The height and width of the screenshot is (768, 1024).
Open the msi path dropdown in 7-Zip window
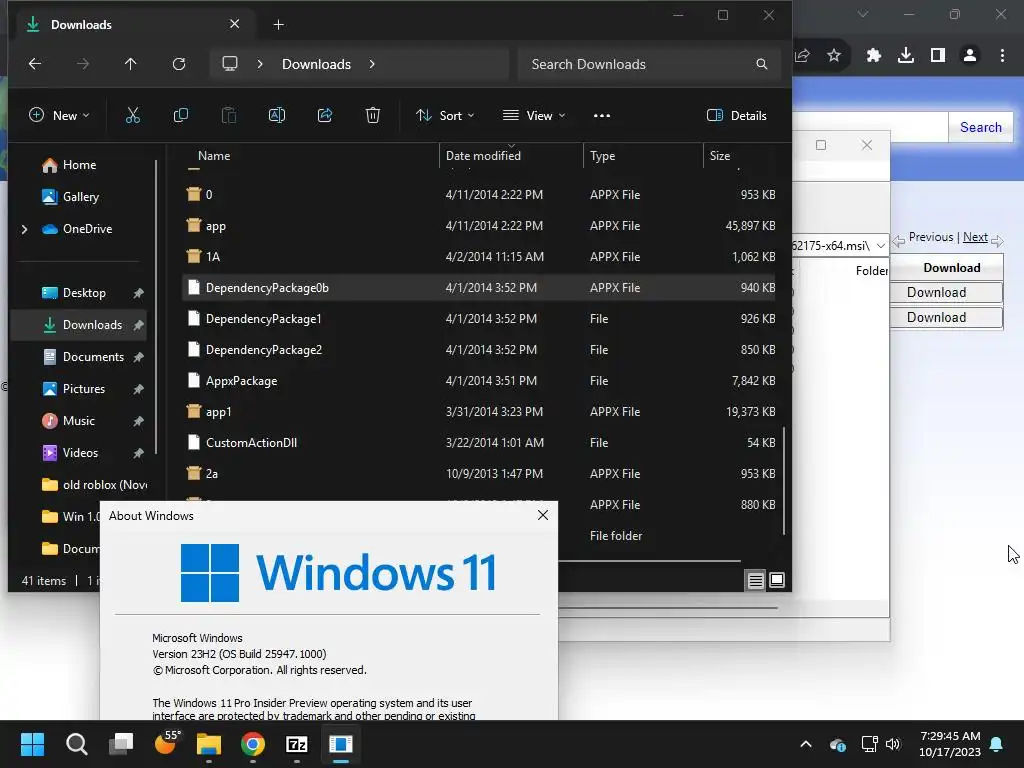(x=880, y=246)
